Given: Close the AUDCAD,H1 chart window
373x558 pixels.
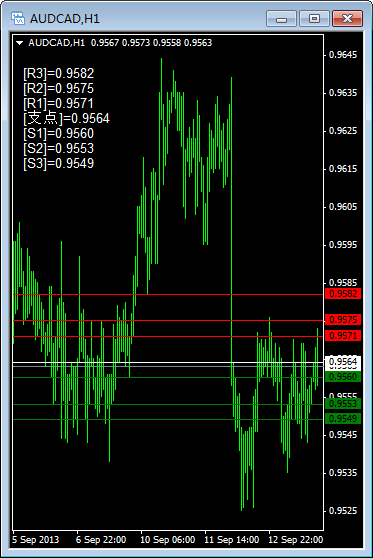Looking at the screenshot, I should point(347,19).
